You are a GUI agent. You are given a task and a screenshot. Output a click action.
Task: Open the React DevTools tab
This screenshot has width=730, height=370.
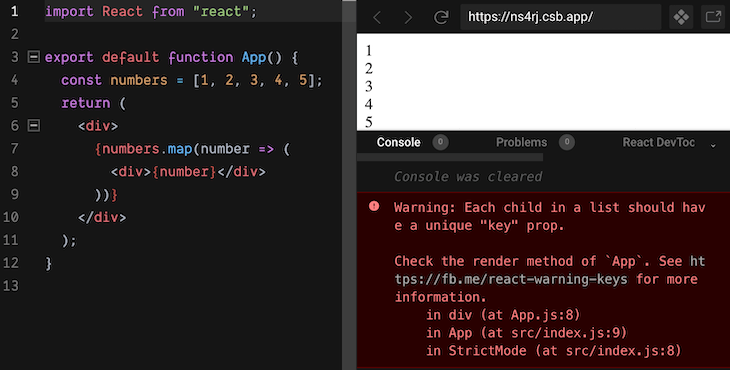[659, 142]
